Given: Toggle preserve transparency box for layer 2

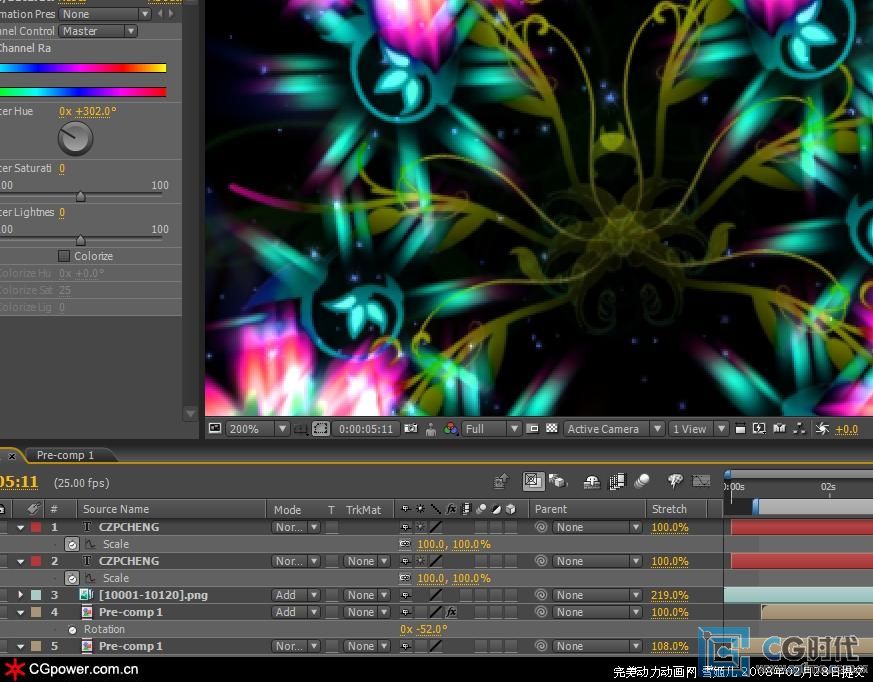Looking at the screenshot, I should tap(332, 561).
